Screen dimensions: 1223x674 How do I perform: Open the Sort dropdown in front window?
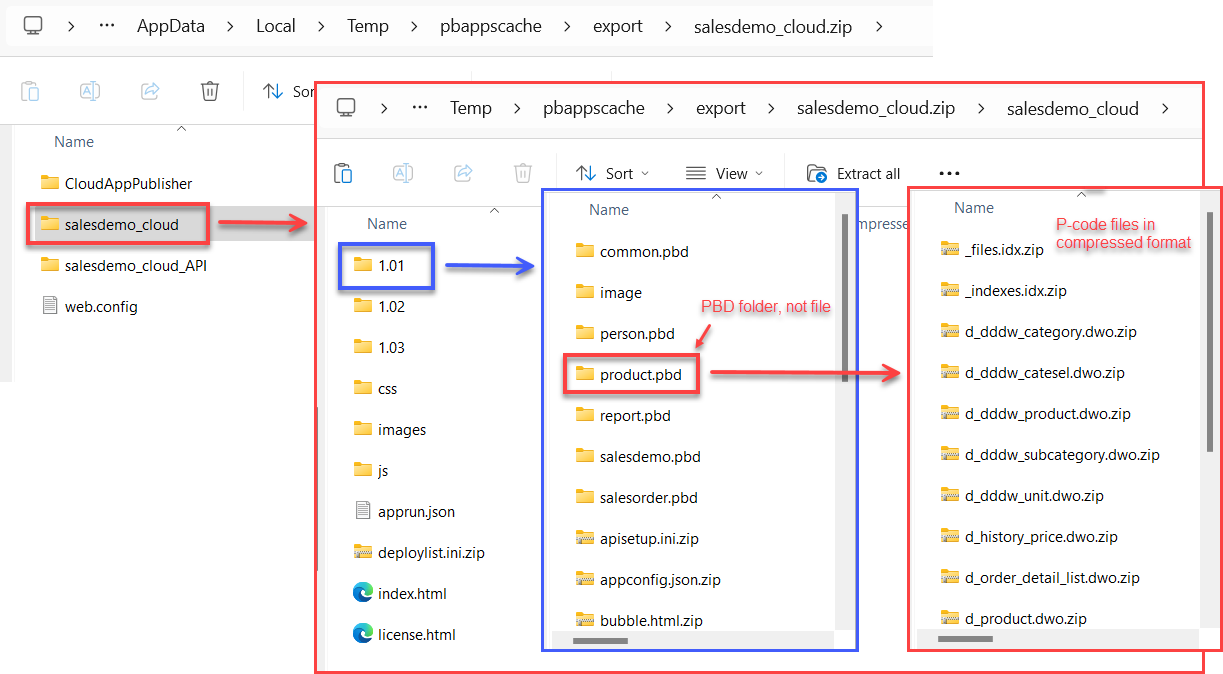point(613,173)
